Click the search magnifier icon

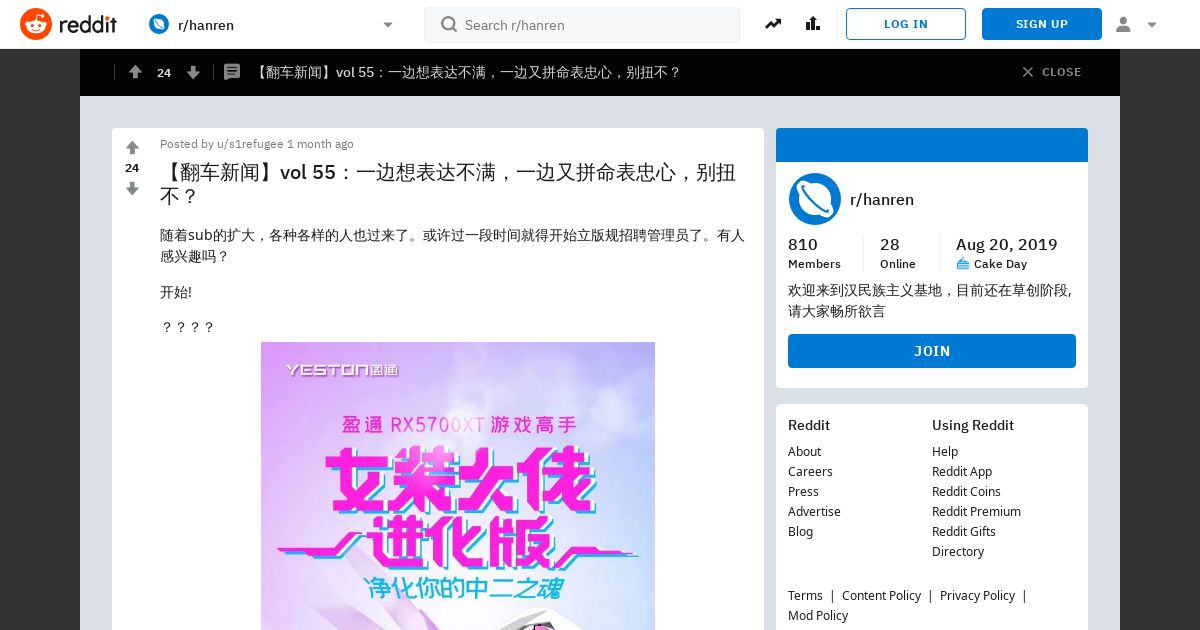449,24
